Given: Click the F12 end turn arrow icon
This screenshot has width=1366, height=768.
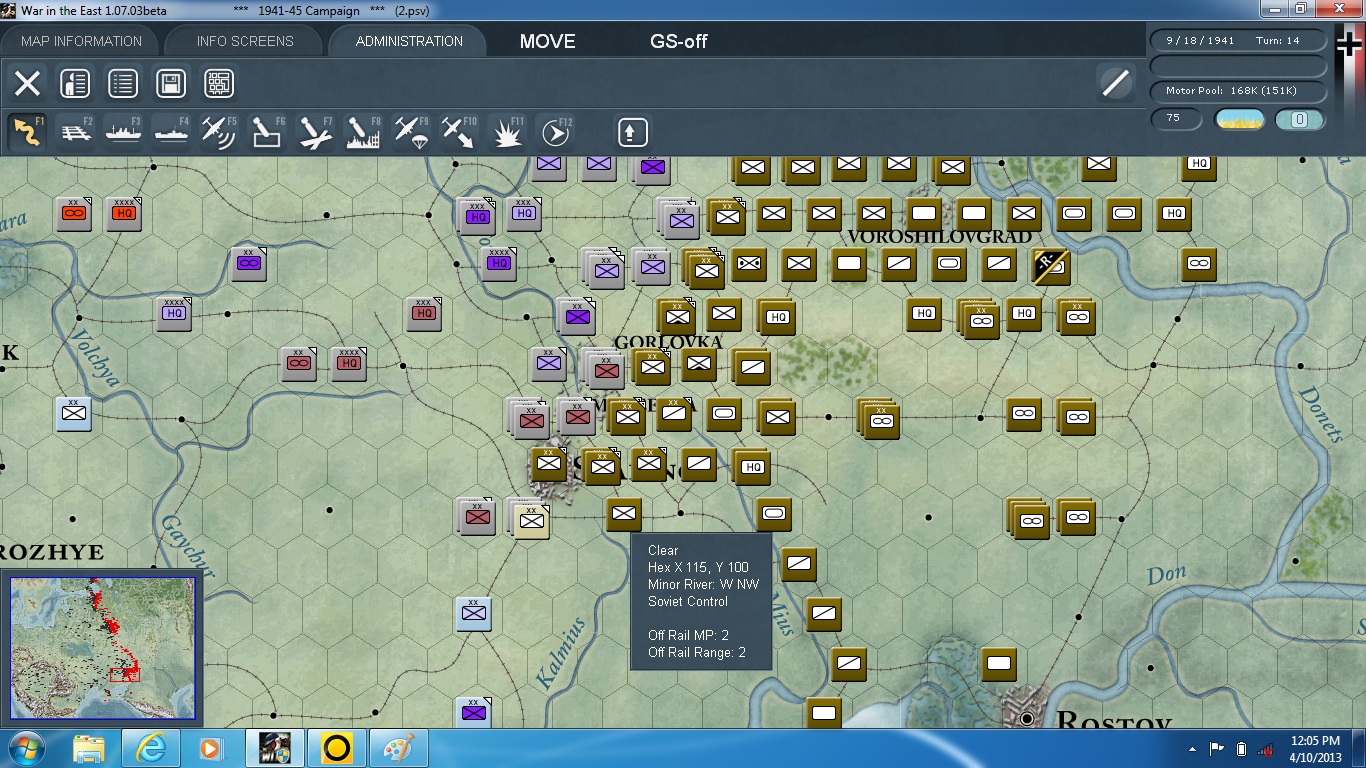Looking at the screenshot, I should (555, 132).
